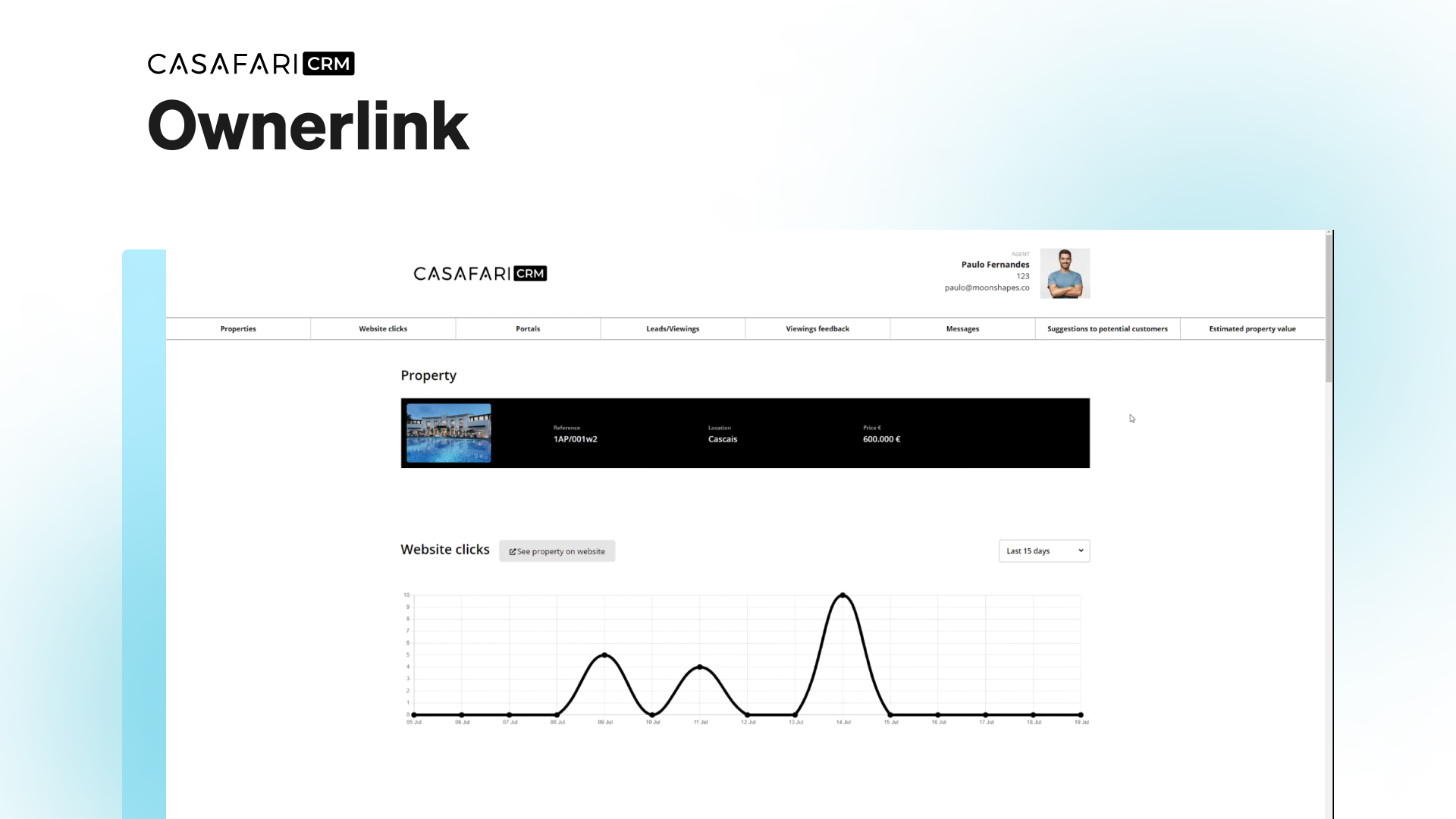
Task: Click the Properties tab in navigation
Action: point(238,328)
